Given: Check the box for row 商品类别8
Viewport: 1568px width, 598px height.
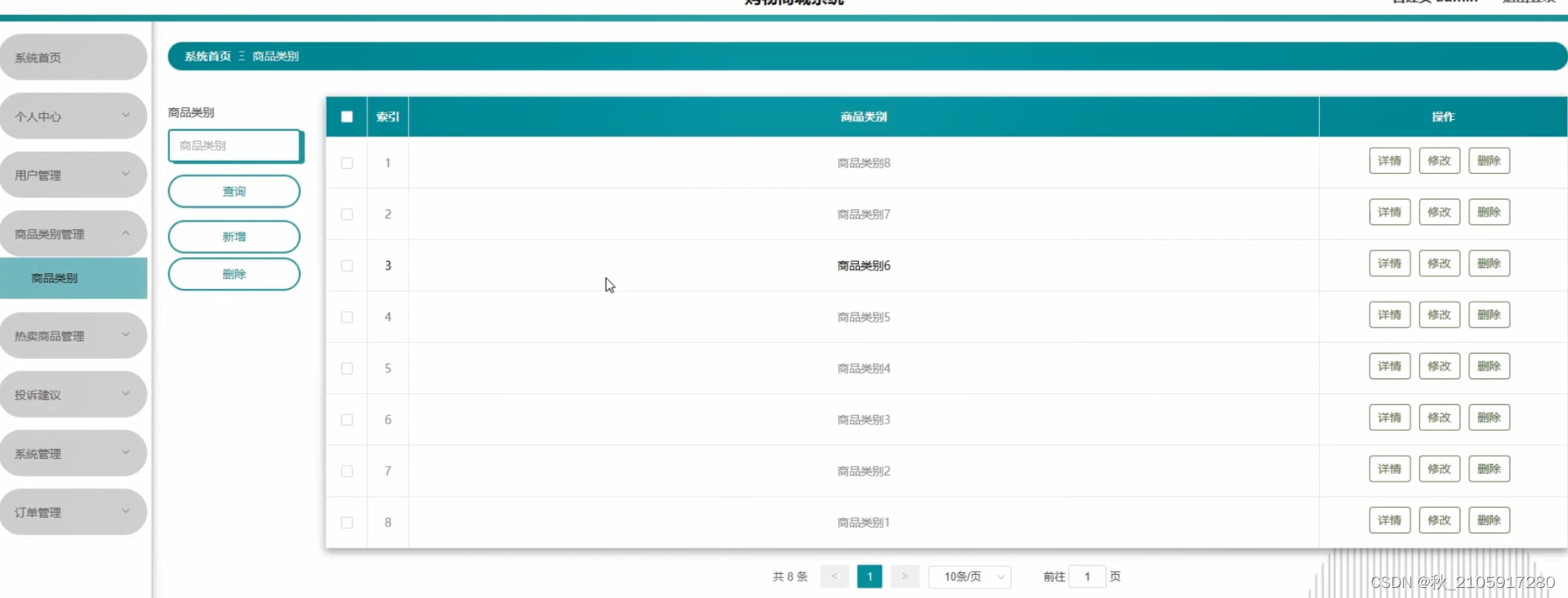Looking at the screenshot, I should pos(347,163).
